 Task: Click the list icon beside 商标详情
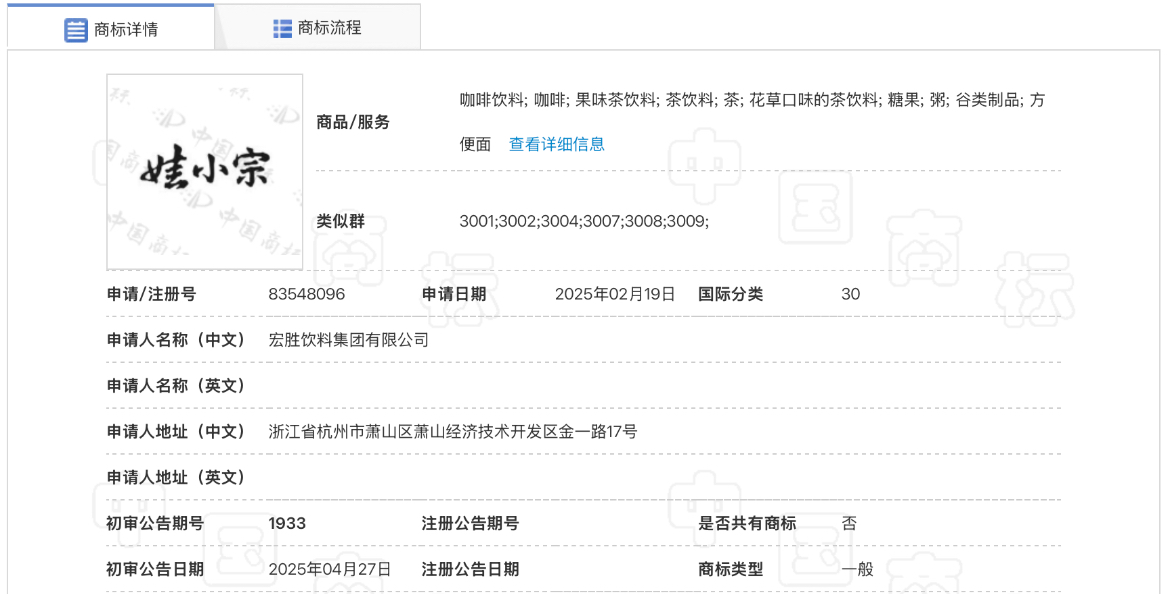pos(76,30)
